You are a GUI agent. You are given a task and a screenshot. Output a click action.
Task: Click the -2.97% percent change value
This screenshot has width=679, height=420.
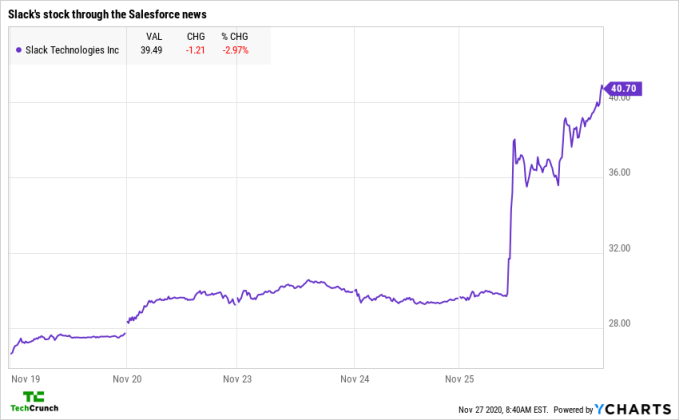[234, 49]
